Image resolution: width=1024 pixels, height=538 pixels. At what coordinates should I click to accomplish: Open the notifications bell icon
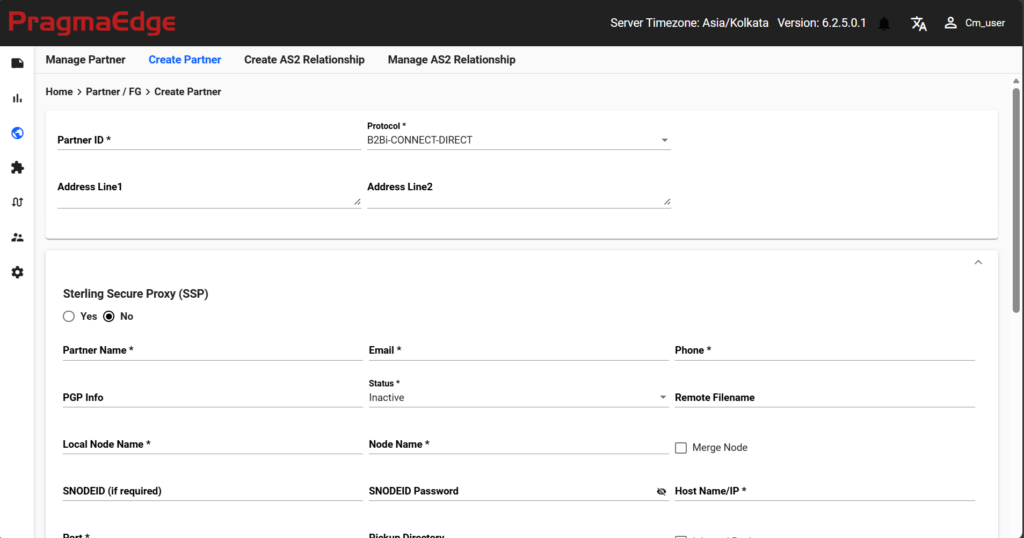(884, 24)
